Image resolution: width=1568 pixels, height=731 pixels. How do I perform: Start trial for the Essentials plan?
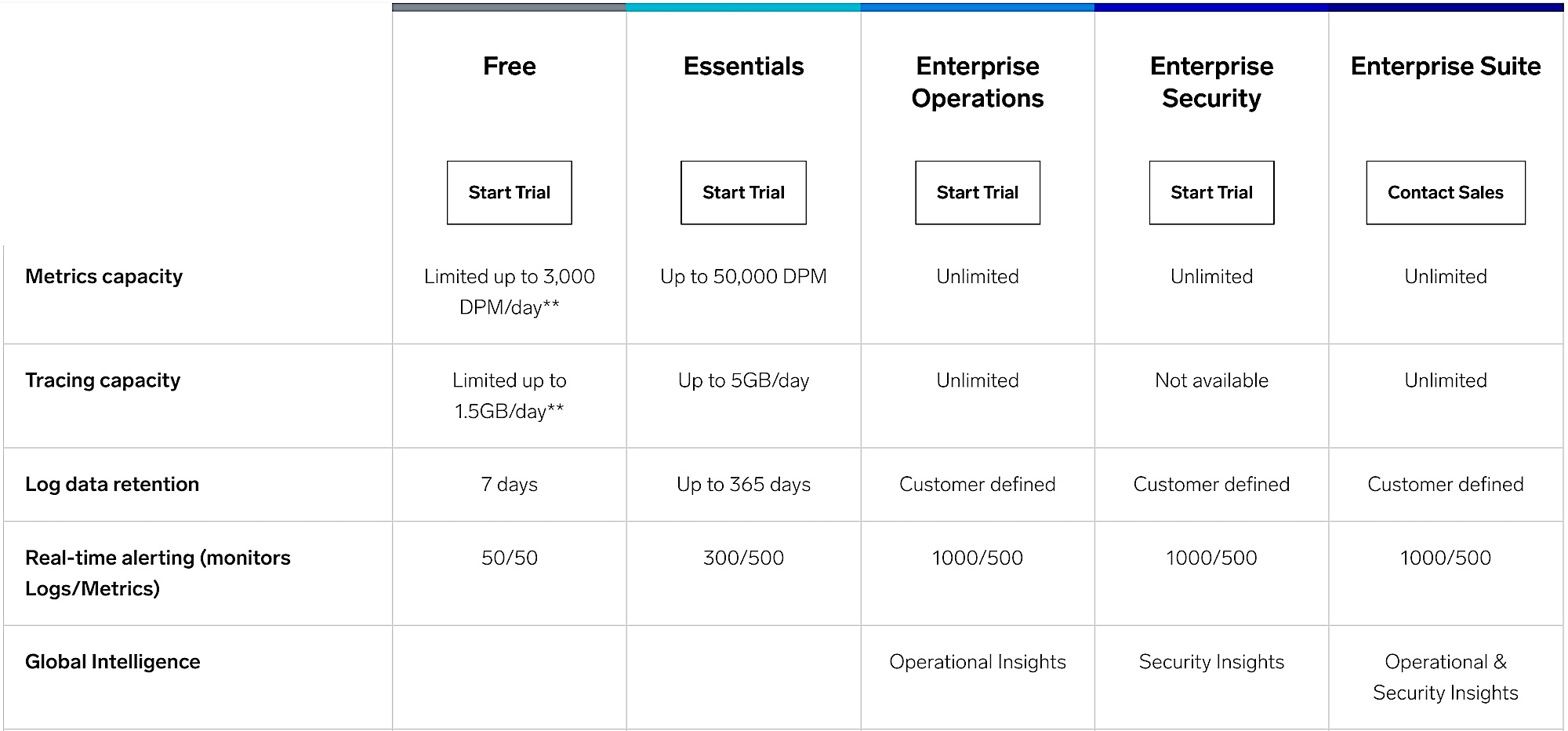click(x=743, y=193)
